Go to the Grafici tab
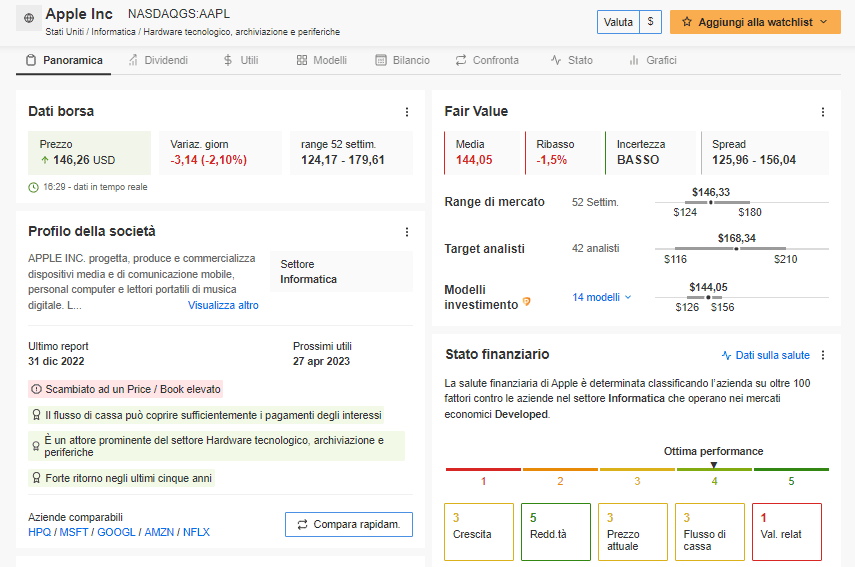855x567 pixels. 652,60
